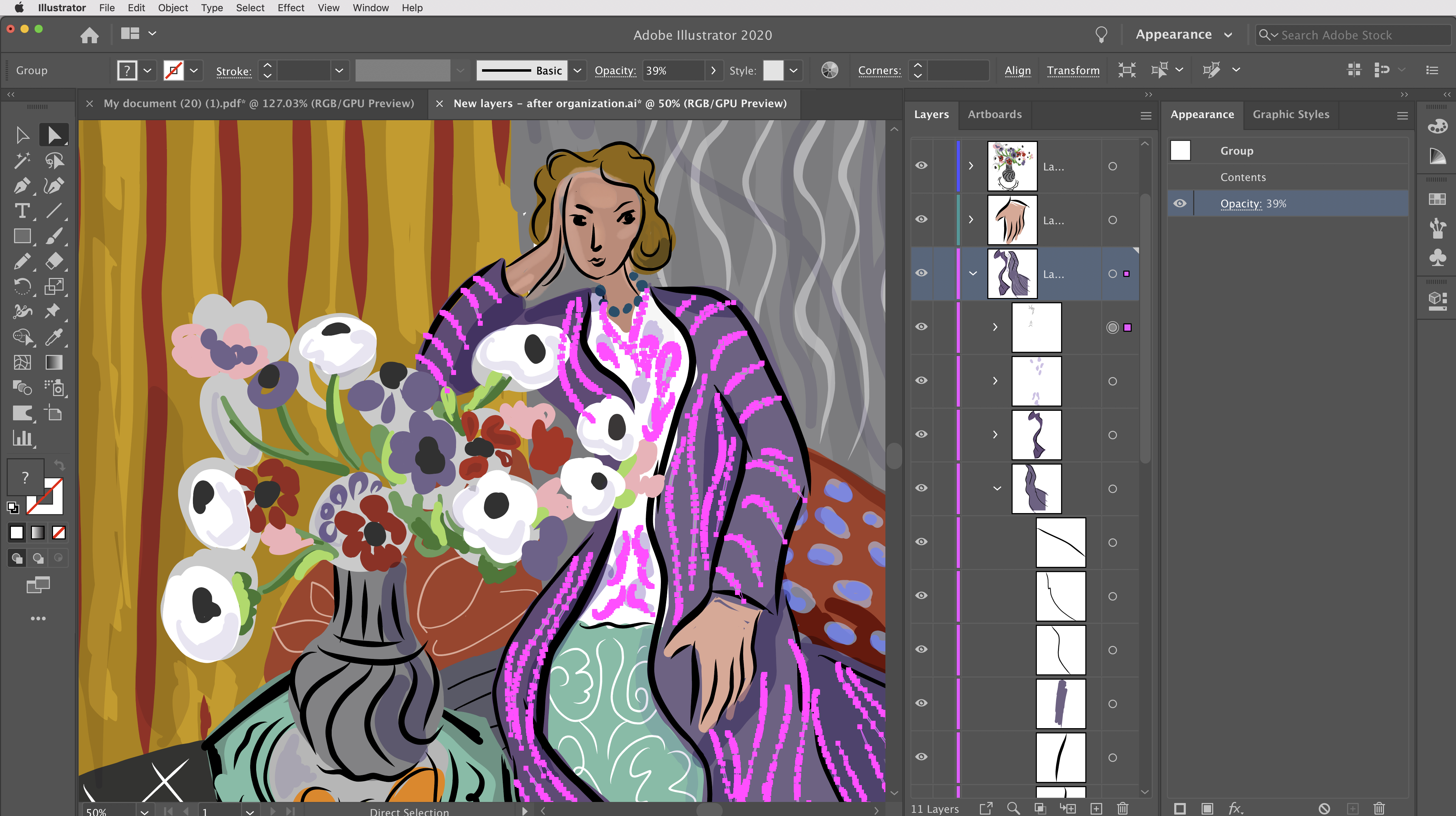The height and width of the screenshot is (816, 1456).
Task: Click Delete Selection trash icon in Layers panel
Action: point(1123,809)
